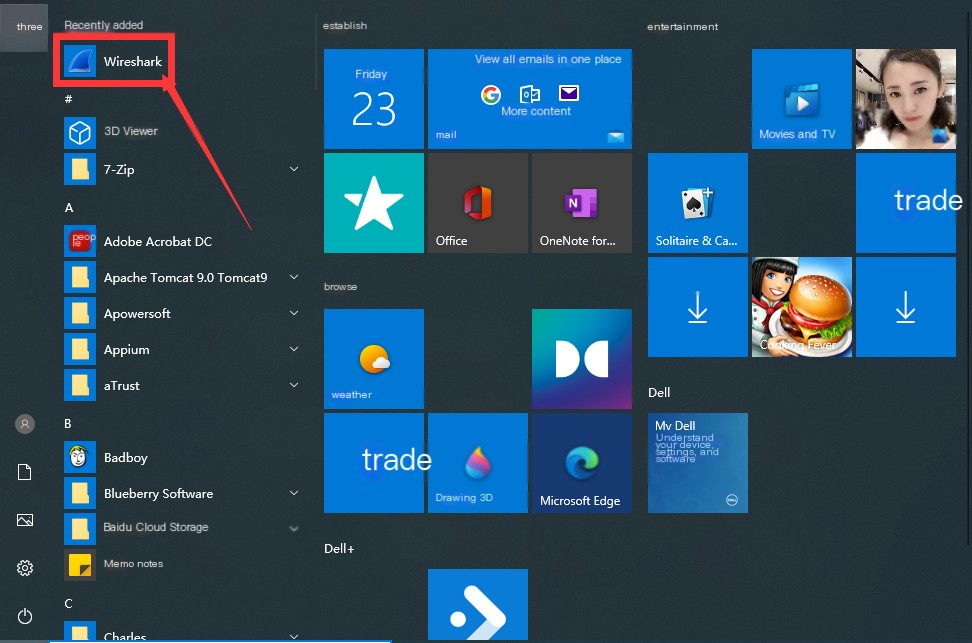972x643 pixels.
Task: Click the 'Dell' group heading
Action: click(x=659, y=392)
